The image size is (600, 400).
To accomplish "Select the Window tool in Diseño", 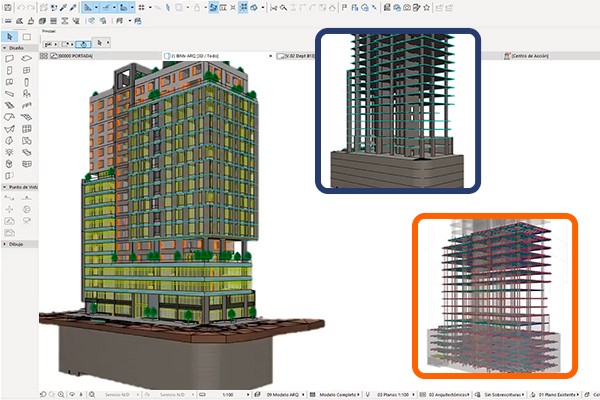I will (x=26, y=70).
